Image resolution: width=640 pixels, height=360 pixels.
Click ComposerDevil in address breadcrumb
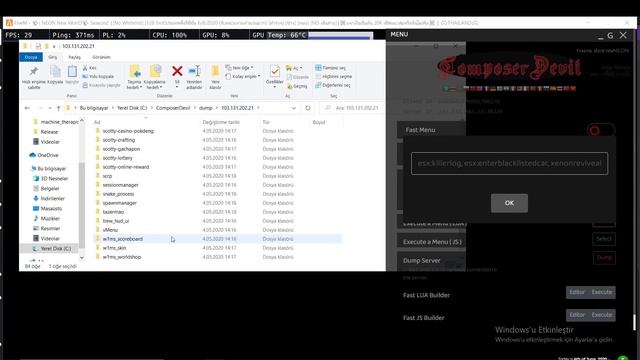click(x=173, y=108)
